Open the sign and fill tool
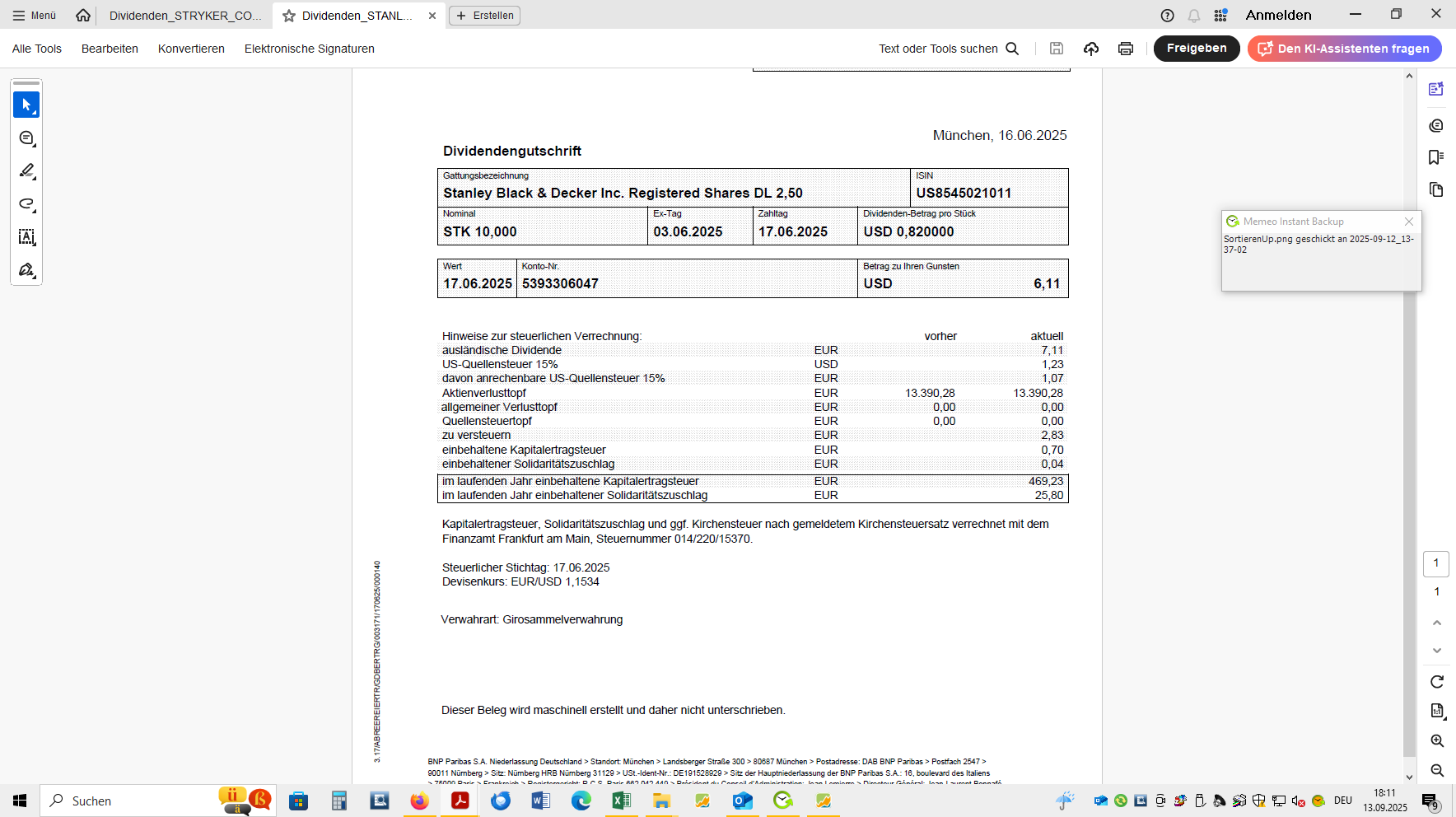The image size is (1456, 817). coord(26,270)
